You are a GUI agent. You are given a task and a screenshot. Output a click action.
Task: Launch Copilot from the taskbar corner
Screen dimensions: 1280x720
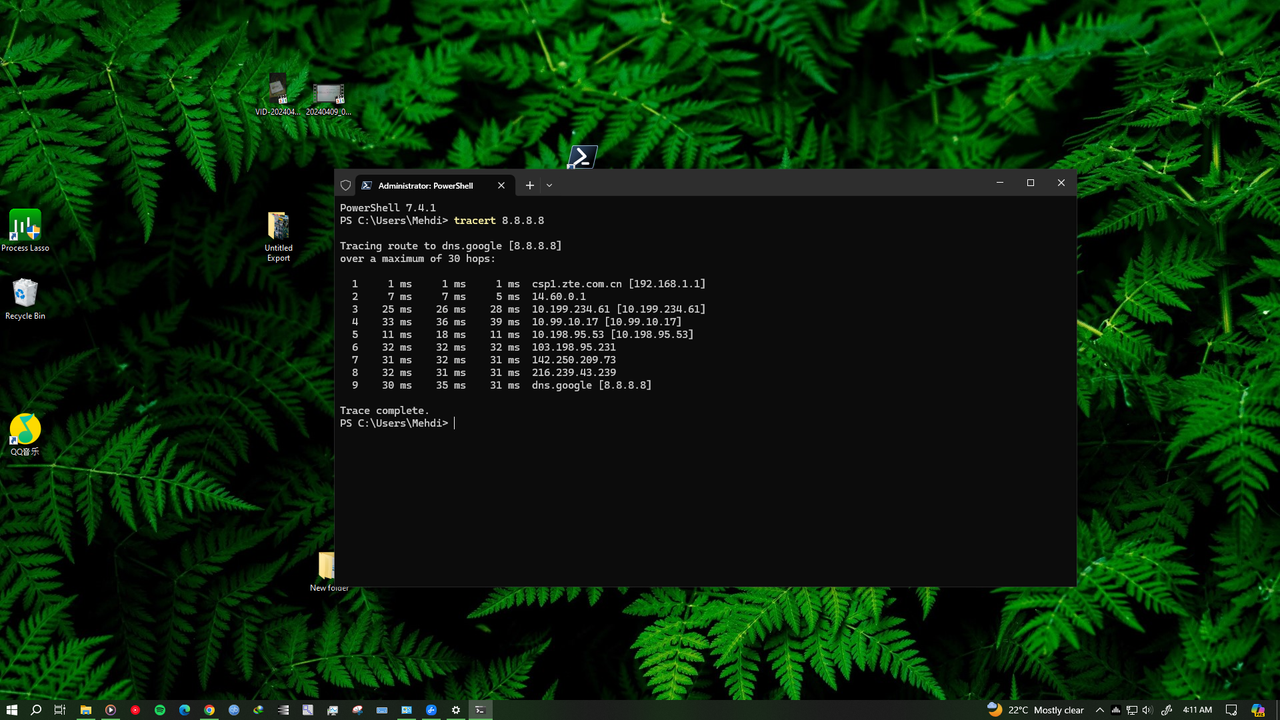[1258, 710]
